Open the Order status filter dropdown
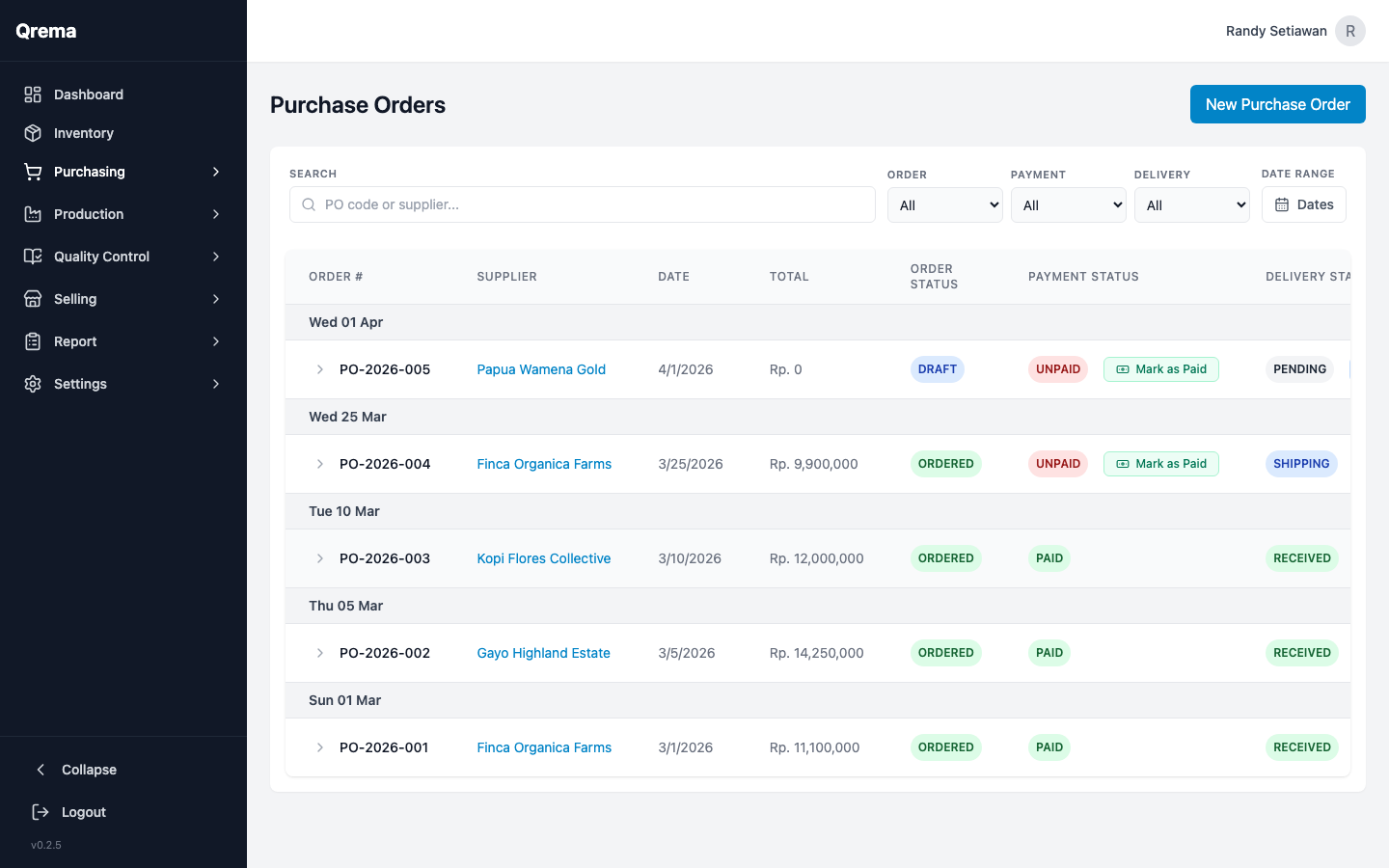 click(x=944, y=204)
